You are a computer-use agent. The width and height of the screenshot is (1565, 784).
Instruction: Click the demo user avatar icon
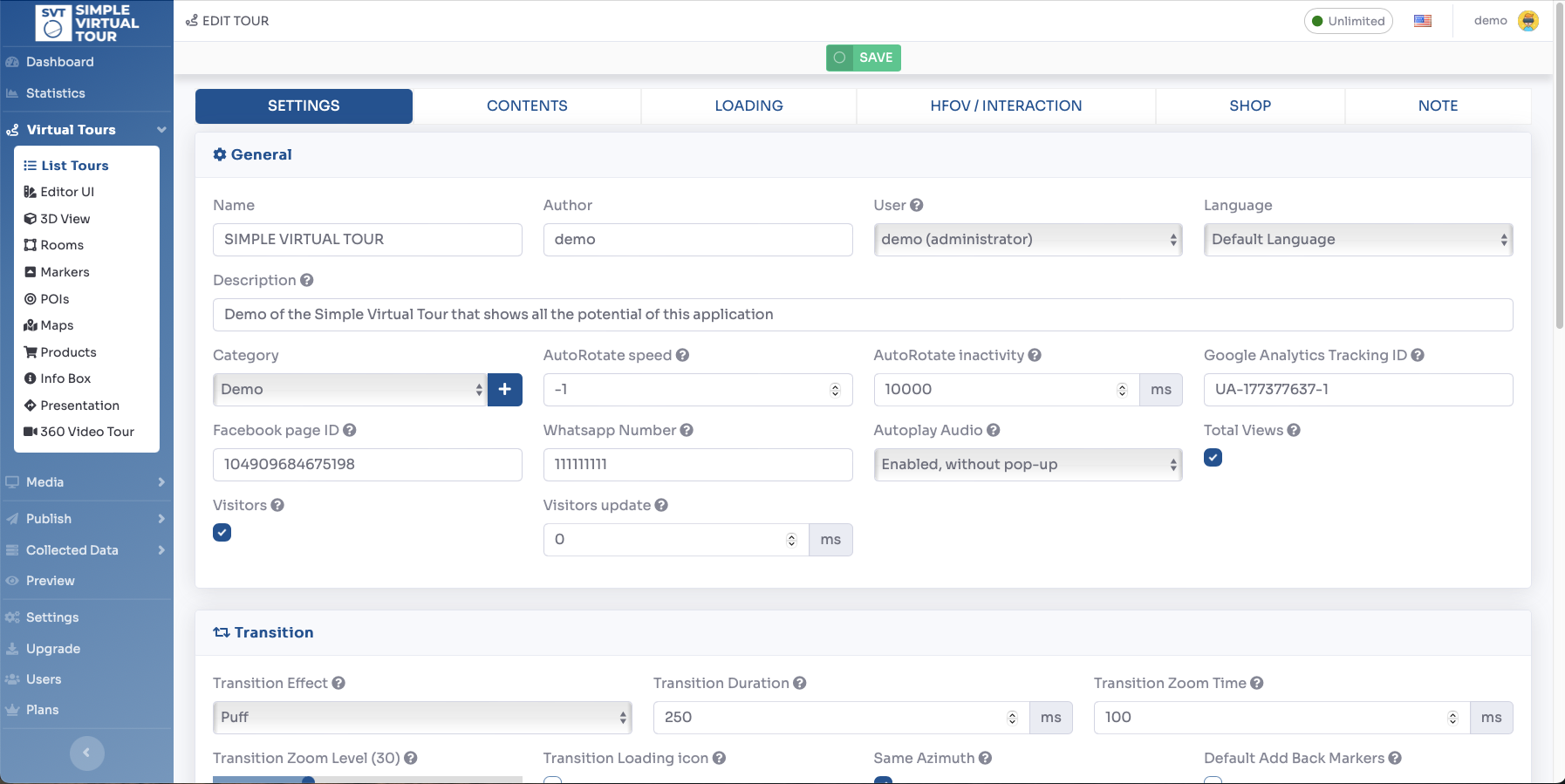tap(1528, 21)
